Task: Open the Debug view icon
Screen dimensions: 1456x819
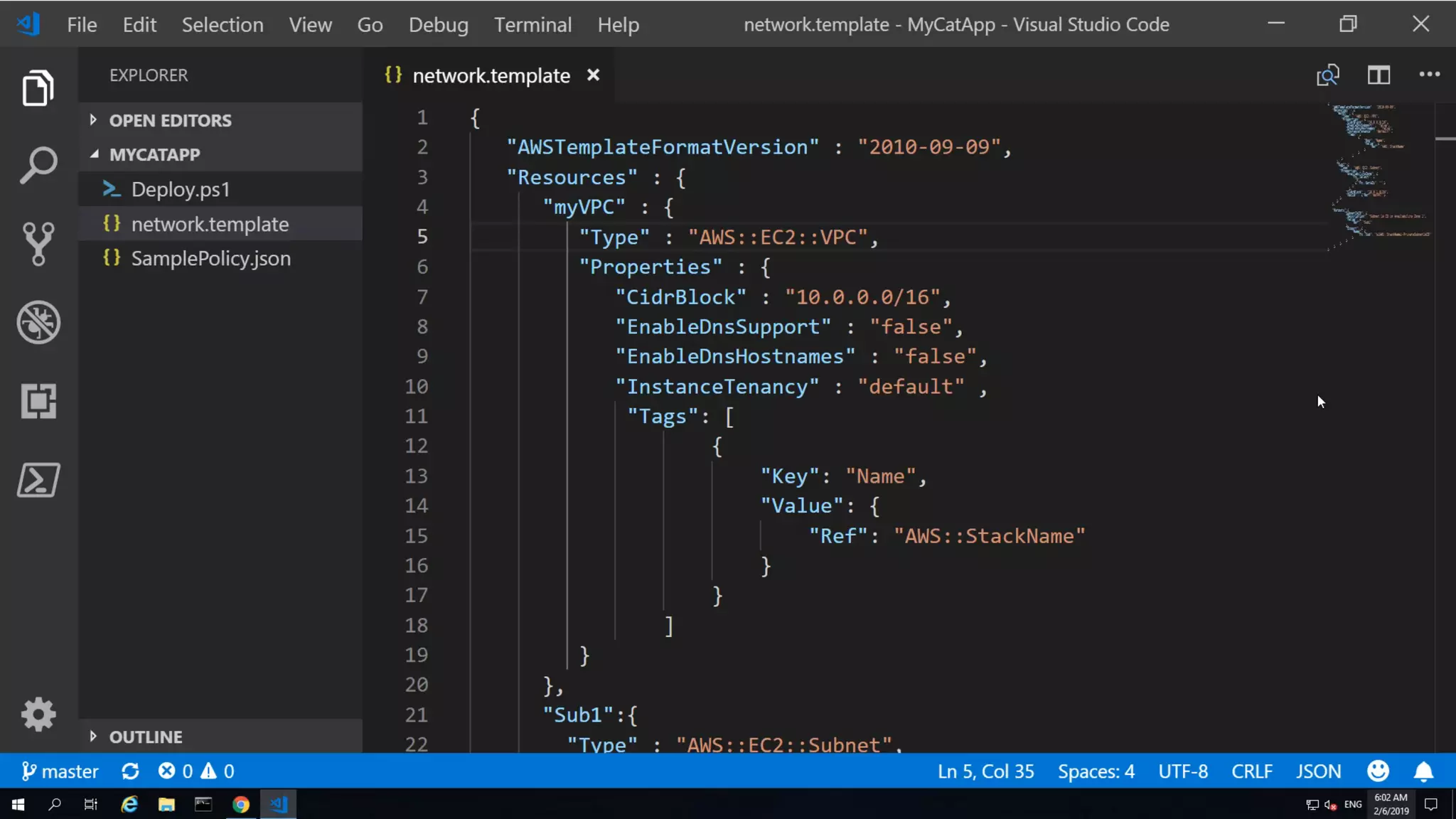Action: click(38, 323)
